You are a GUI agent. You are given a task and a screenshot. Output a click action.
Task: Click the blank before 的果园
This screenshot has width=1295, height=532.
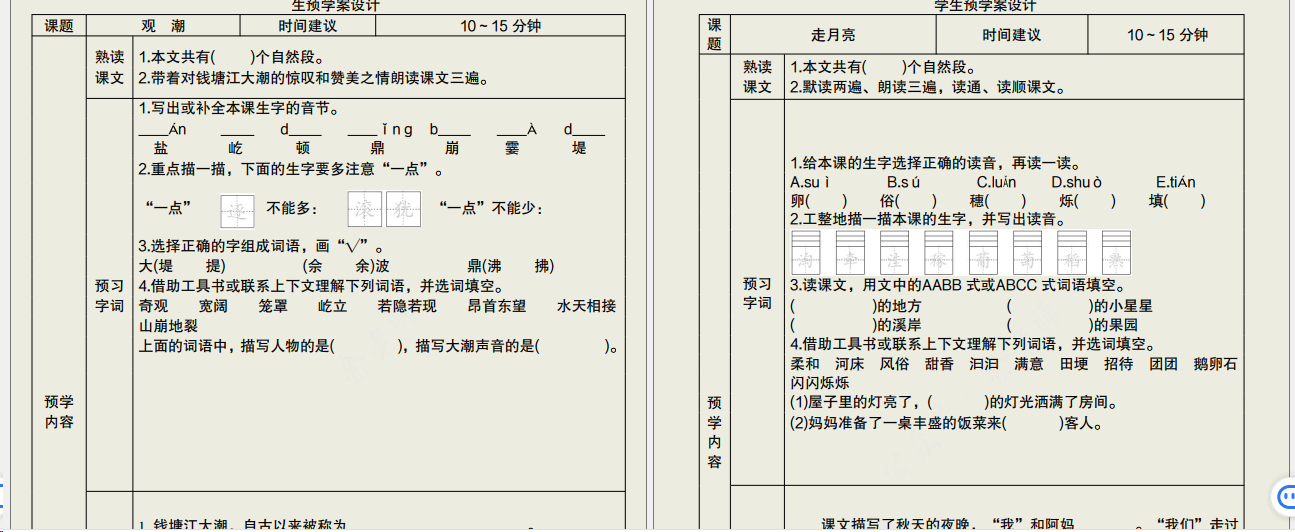coord(1049,325)
